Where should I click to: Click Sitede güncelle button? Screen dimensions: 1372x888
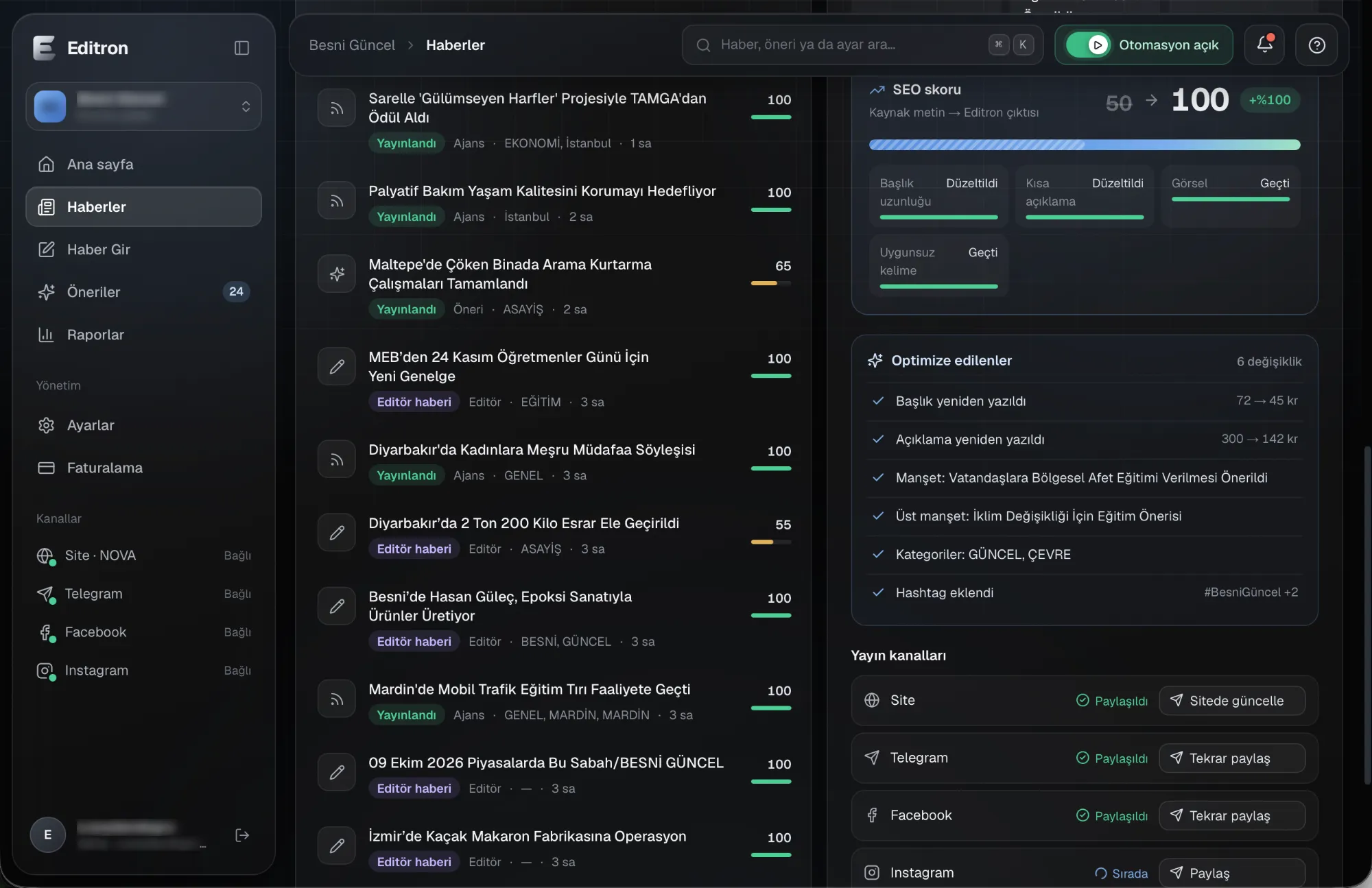(x=1232, y=701)
